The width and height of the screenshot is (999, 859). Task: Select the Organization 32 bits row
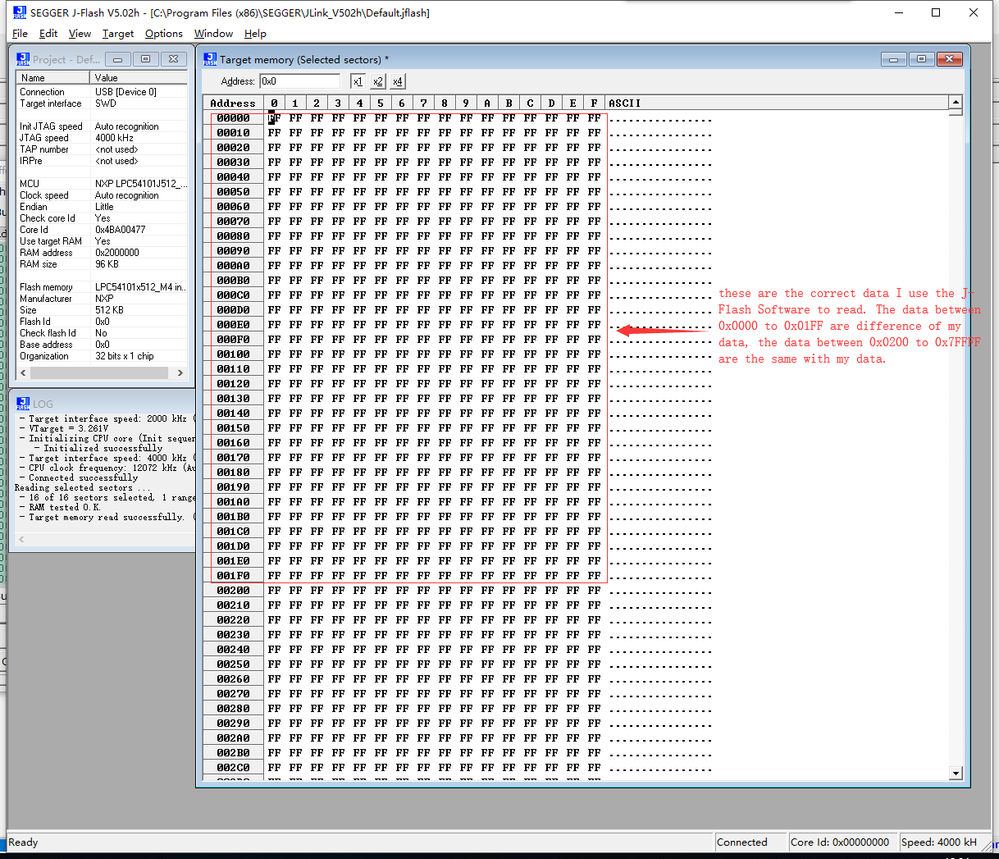102,356
